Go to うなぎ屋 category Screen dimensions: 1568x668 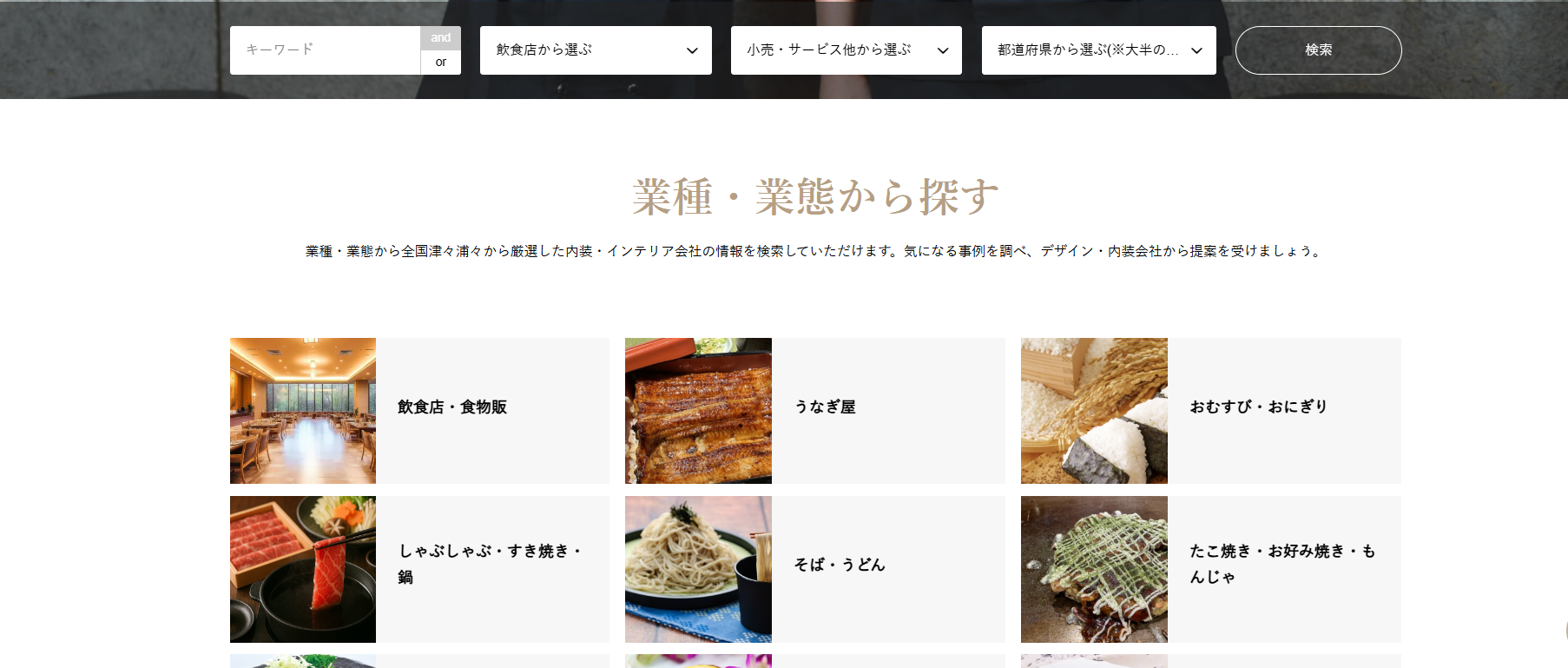tap(825, 407)
